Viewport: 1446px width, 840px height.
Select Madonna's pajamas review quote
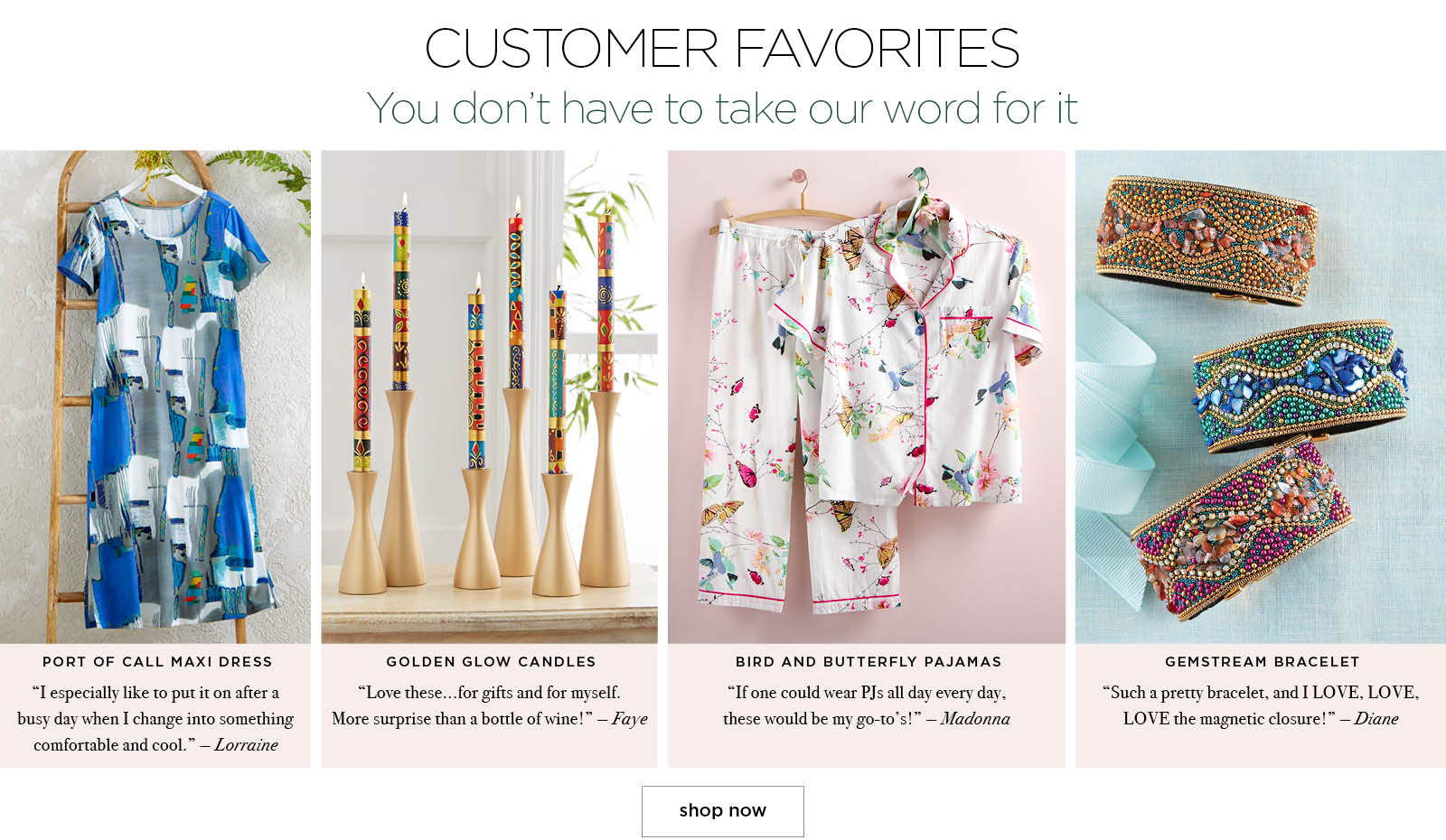point(866,705)
